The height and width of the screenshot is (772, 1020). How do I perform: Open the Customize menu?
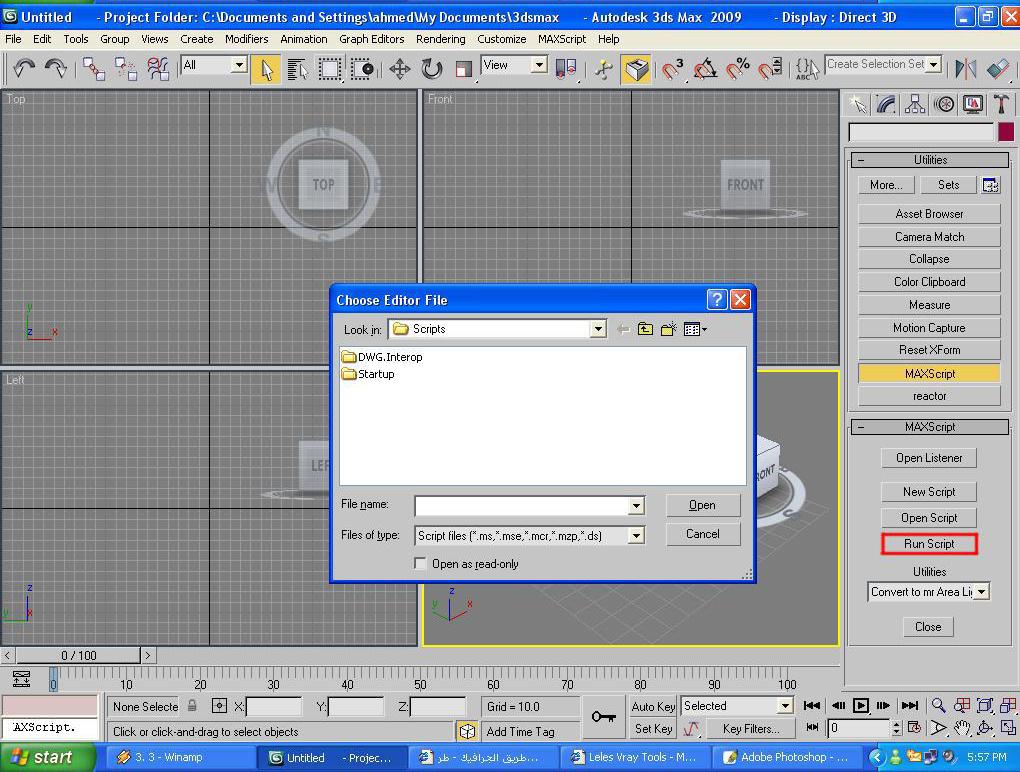502,39
